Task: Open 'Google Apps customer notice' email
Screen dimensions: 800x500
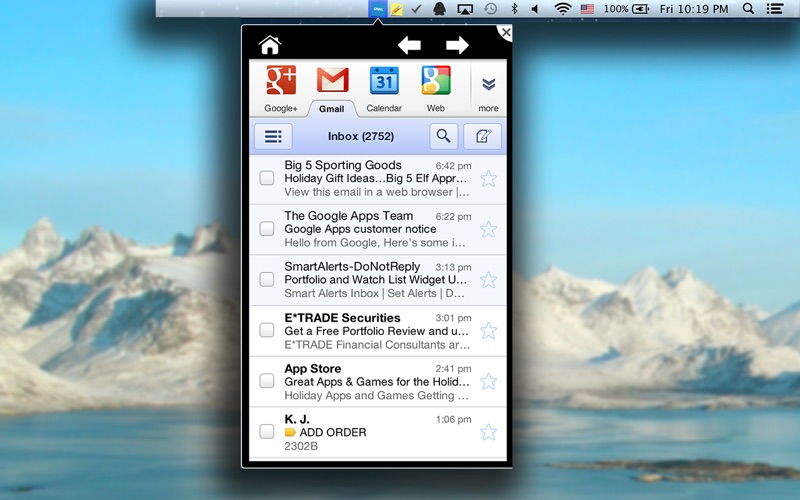Action: 360,229
